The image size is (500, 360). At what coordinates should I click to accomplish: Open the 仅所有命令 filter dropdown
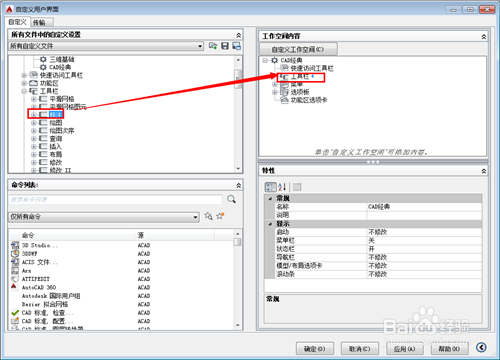(195, 217)
